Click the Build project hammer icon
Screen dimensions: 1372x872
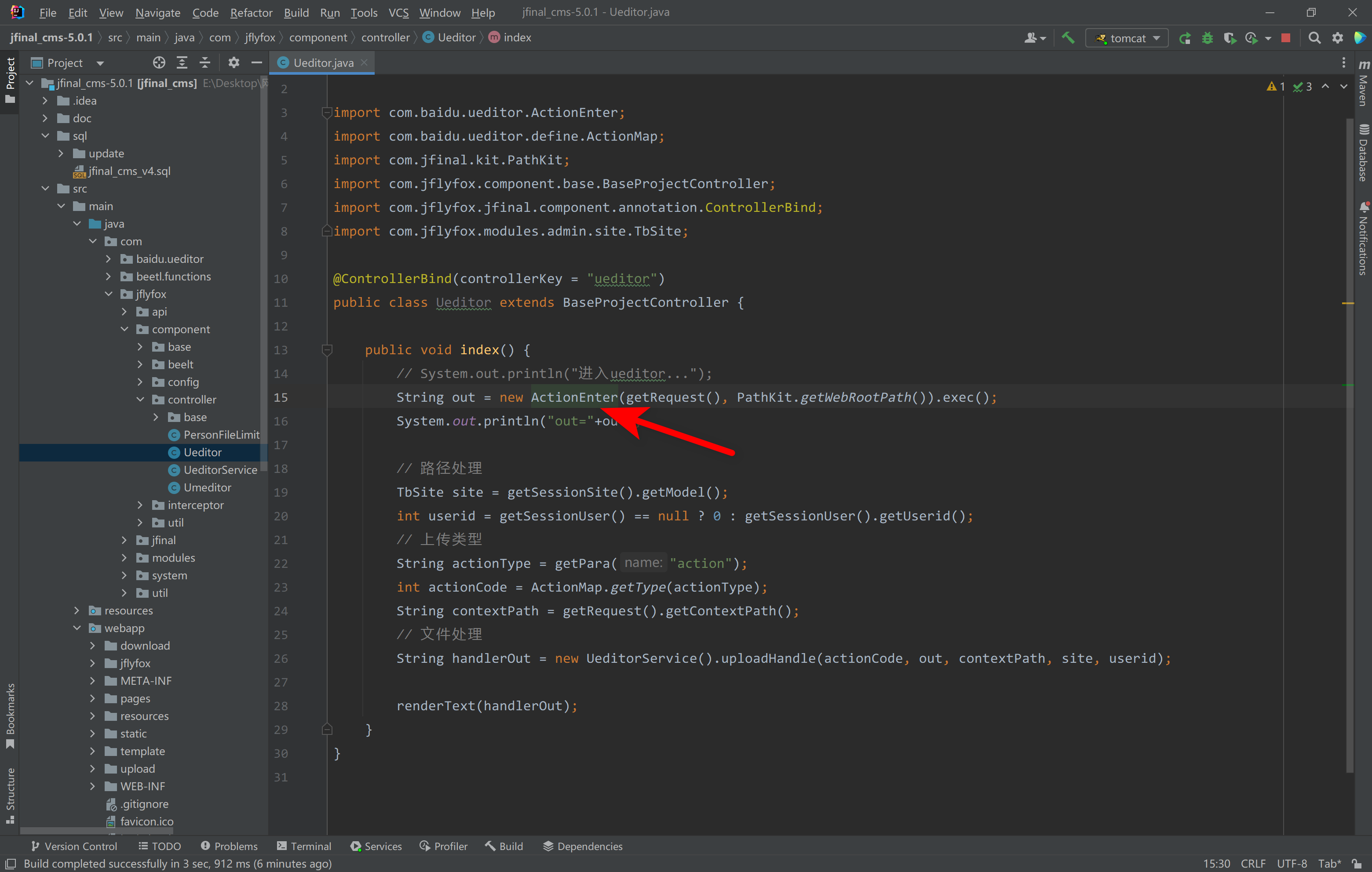point(1068,38)
